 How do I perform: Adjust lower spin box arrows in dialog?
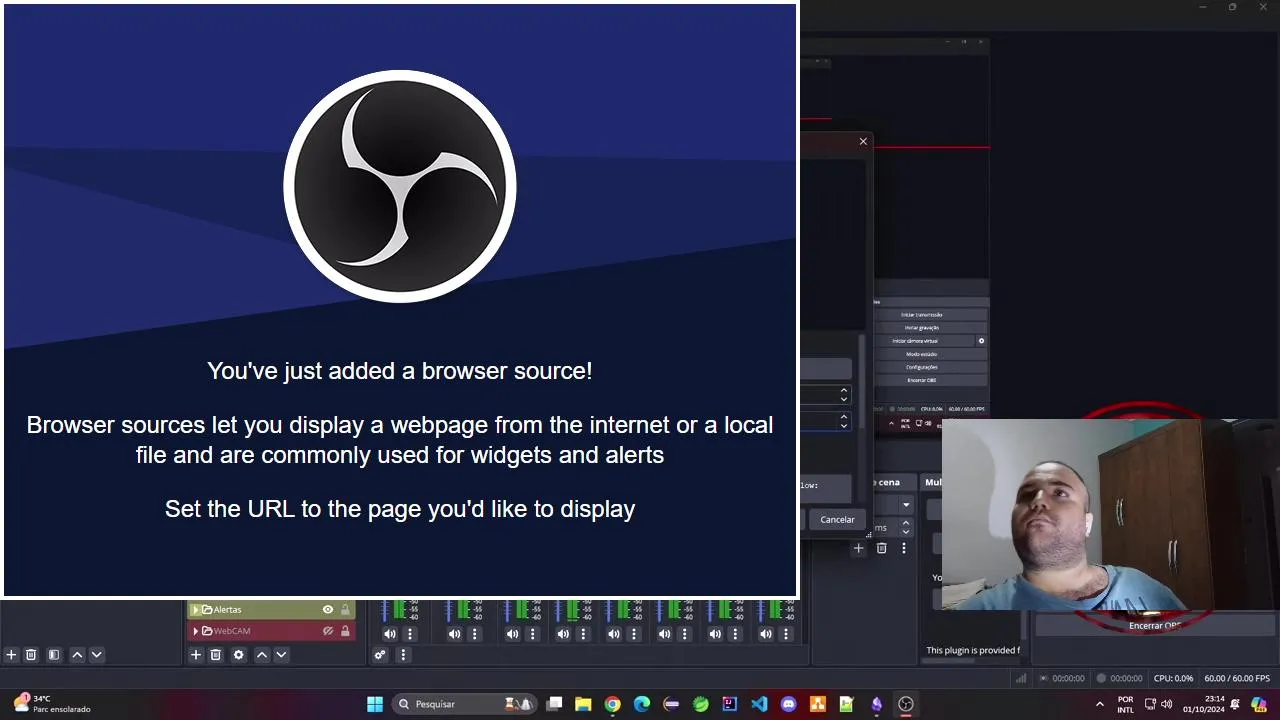click(x=844, y=421)
